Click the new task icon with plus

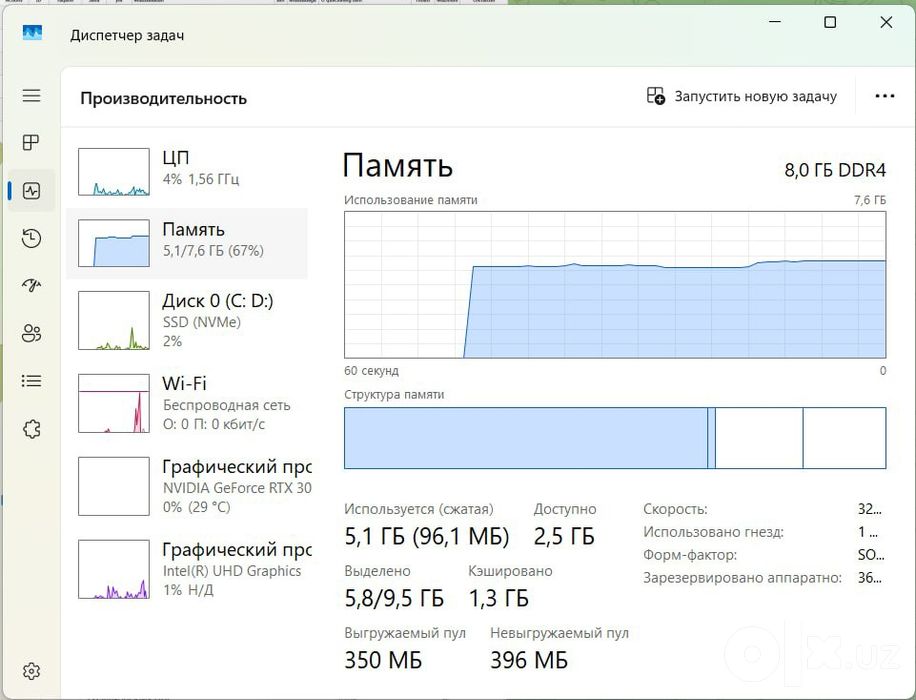[655, 96]
